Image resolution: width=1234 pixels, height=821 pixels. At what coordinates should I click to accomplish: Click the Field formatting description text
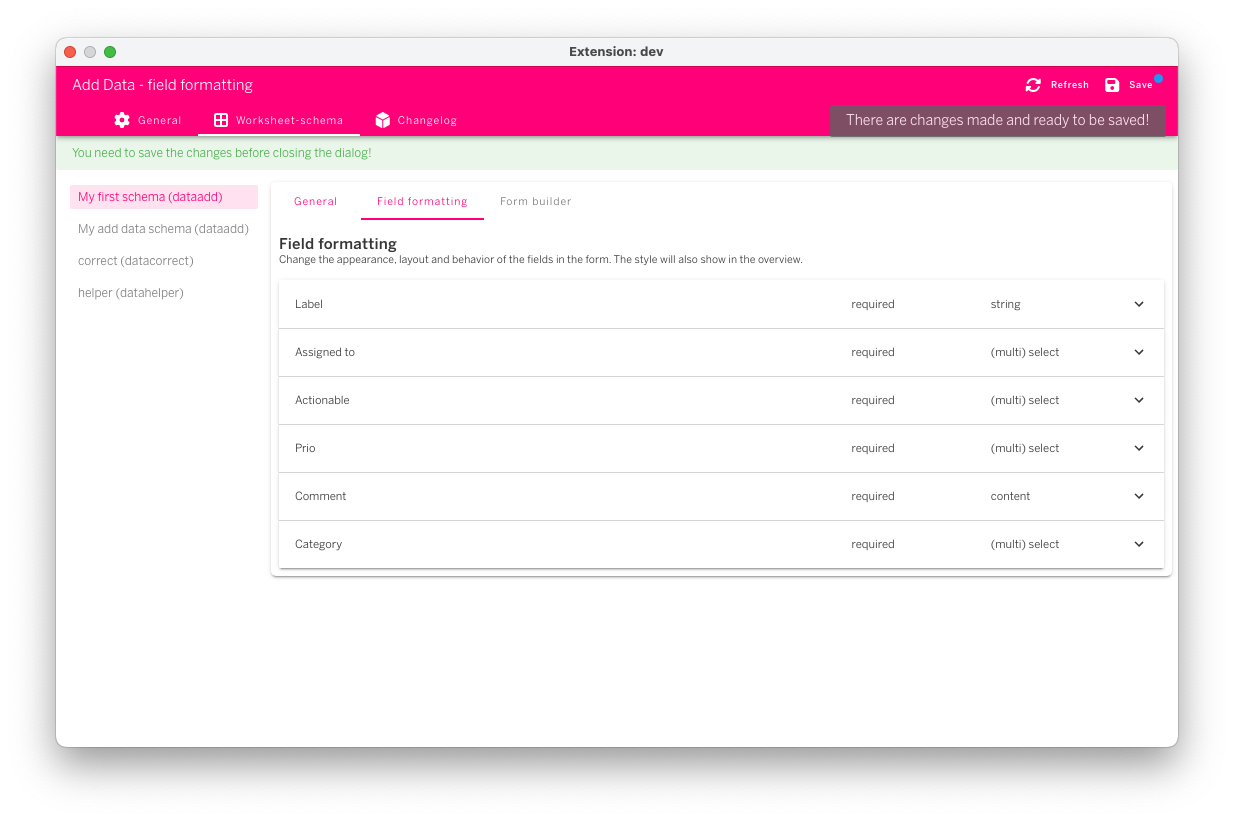[x=541, y=259]
